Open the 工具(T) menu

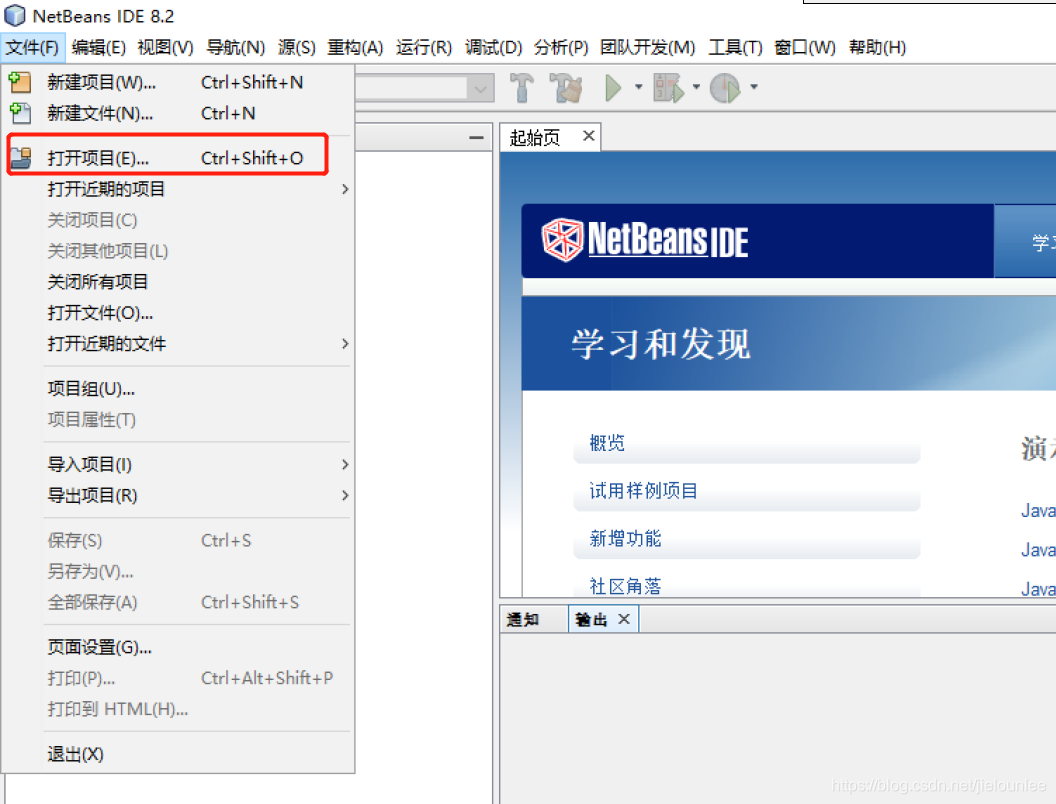click(x=735, y=47)
